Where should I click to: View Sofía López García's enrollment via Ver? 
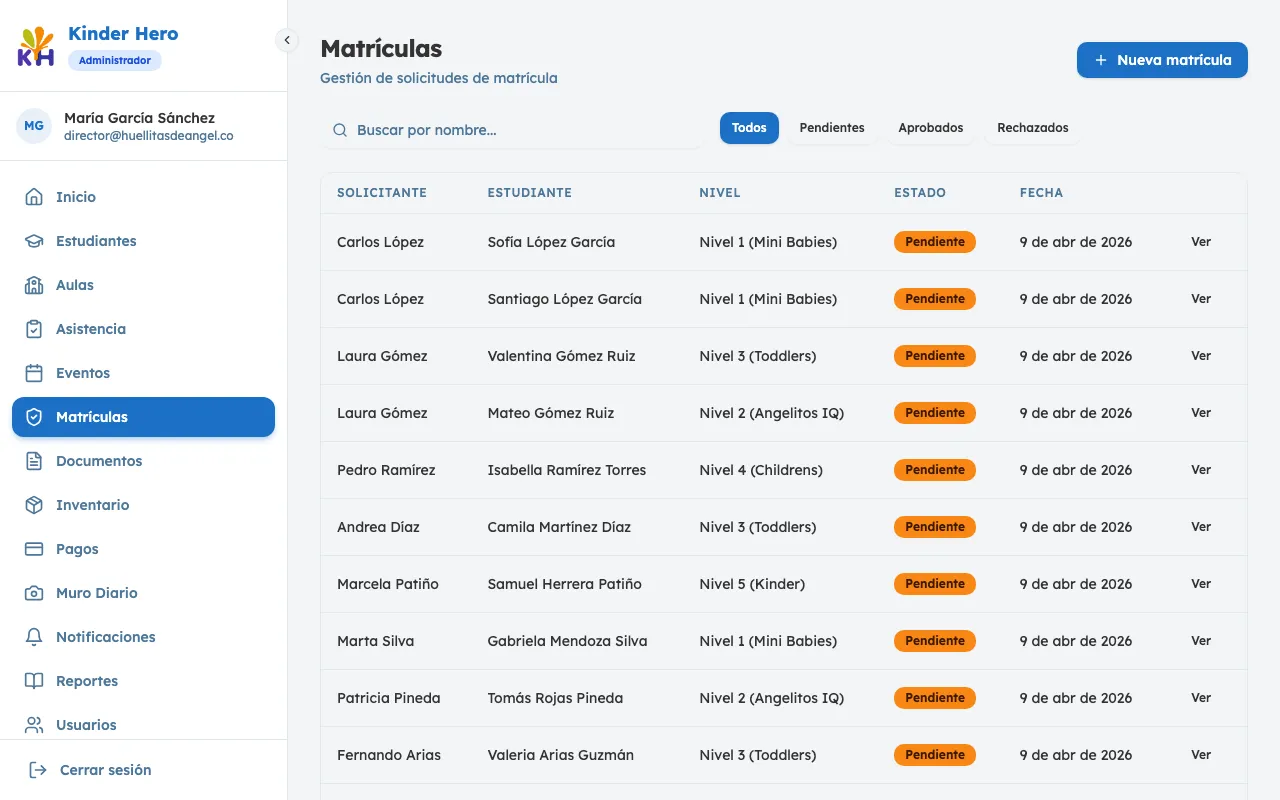1200,242
